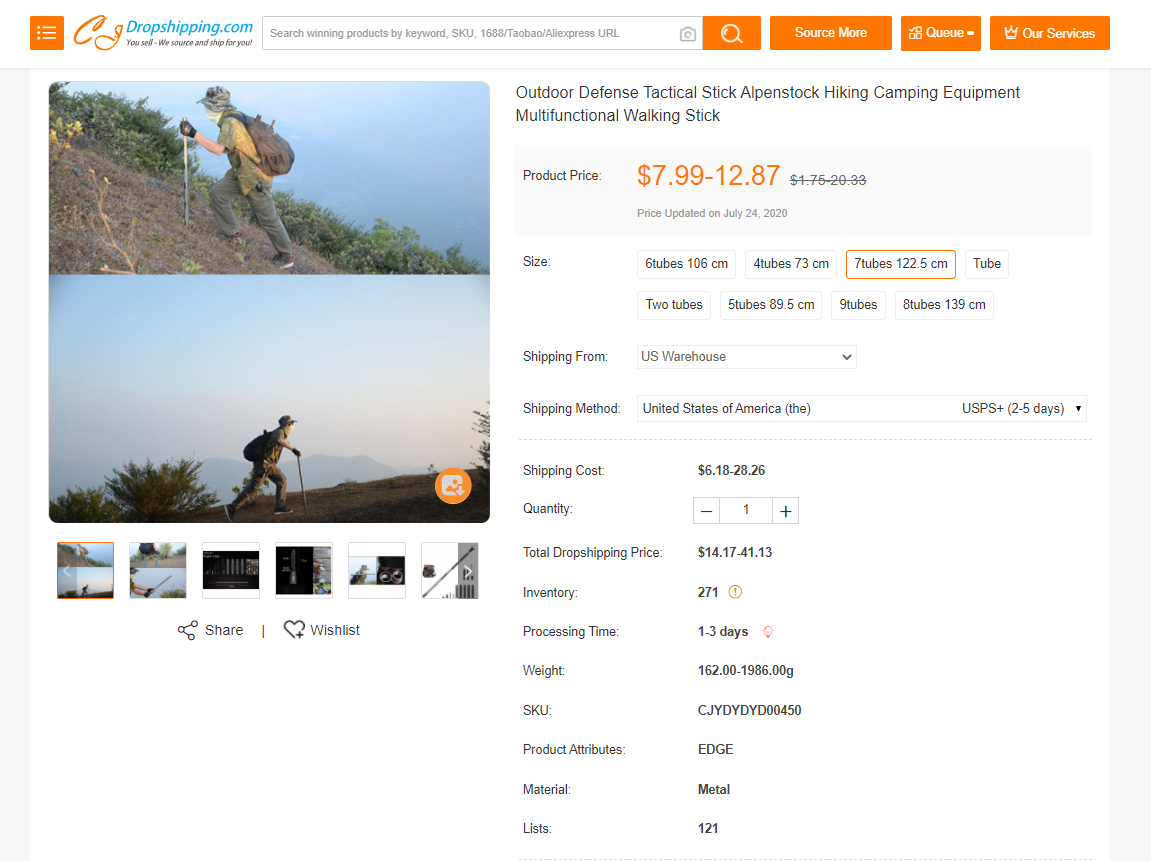This screenshot has width=1151, height=861.
Task: Click the download image icon on photo
Action: (x=453, y=486)
